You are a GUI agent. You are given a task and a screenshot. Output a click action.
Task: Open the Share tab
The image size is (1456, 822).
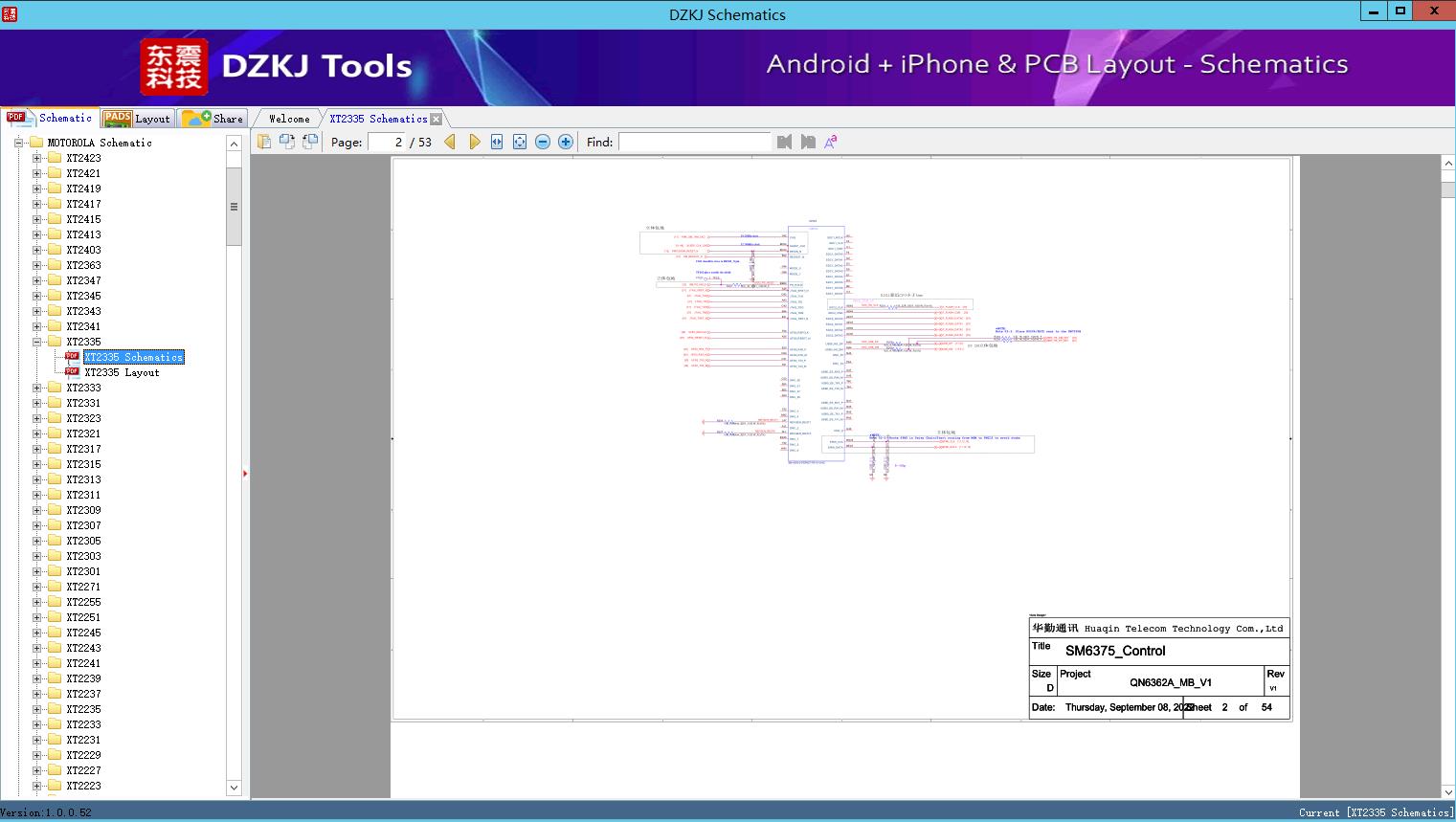(213, 119)
